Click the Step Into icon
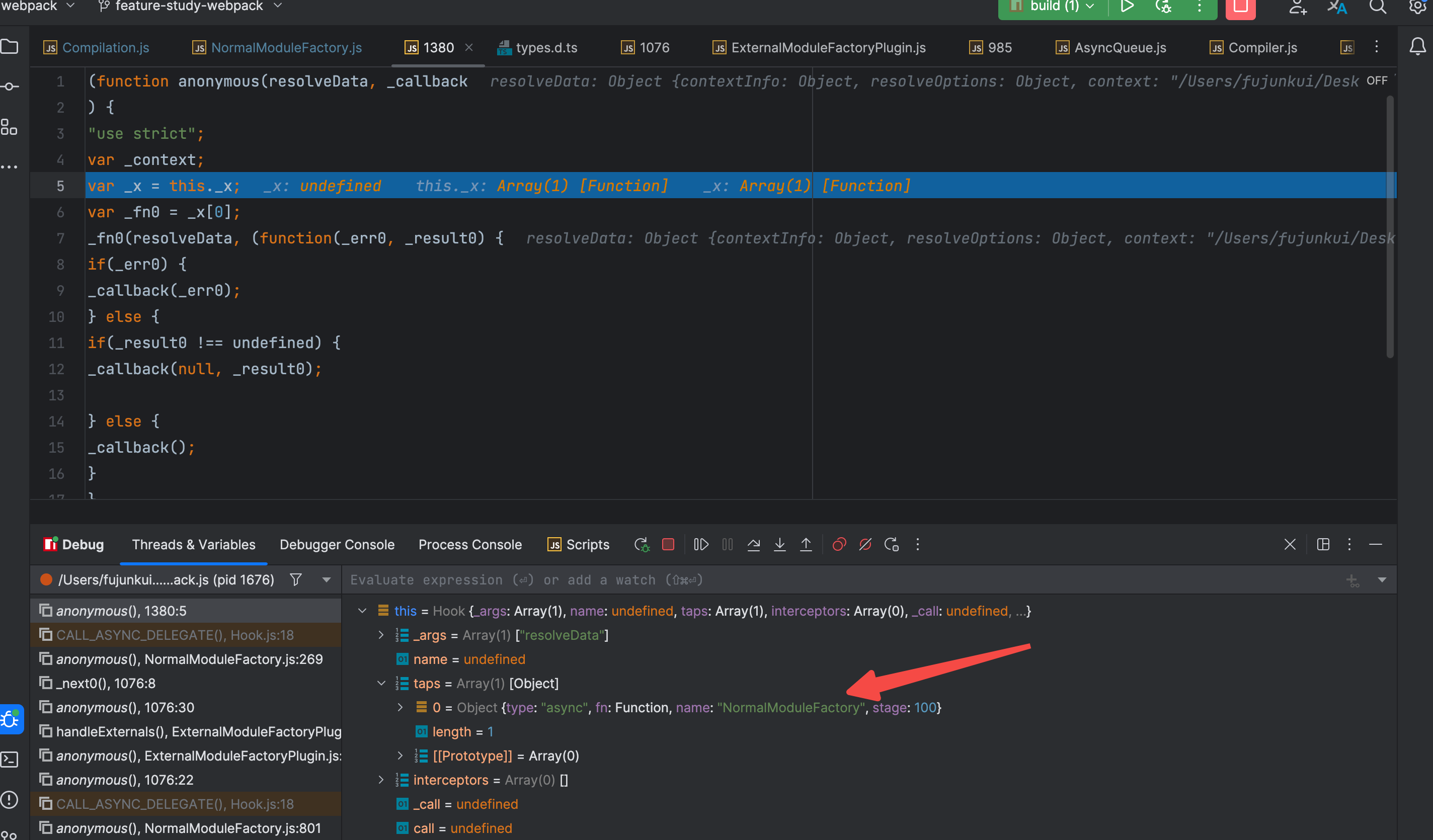1433x840 pixels. 779,544
